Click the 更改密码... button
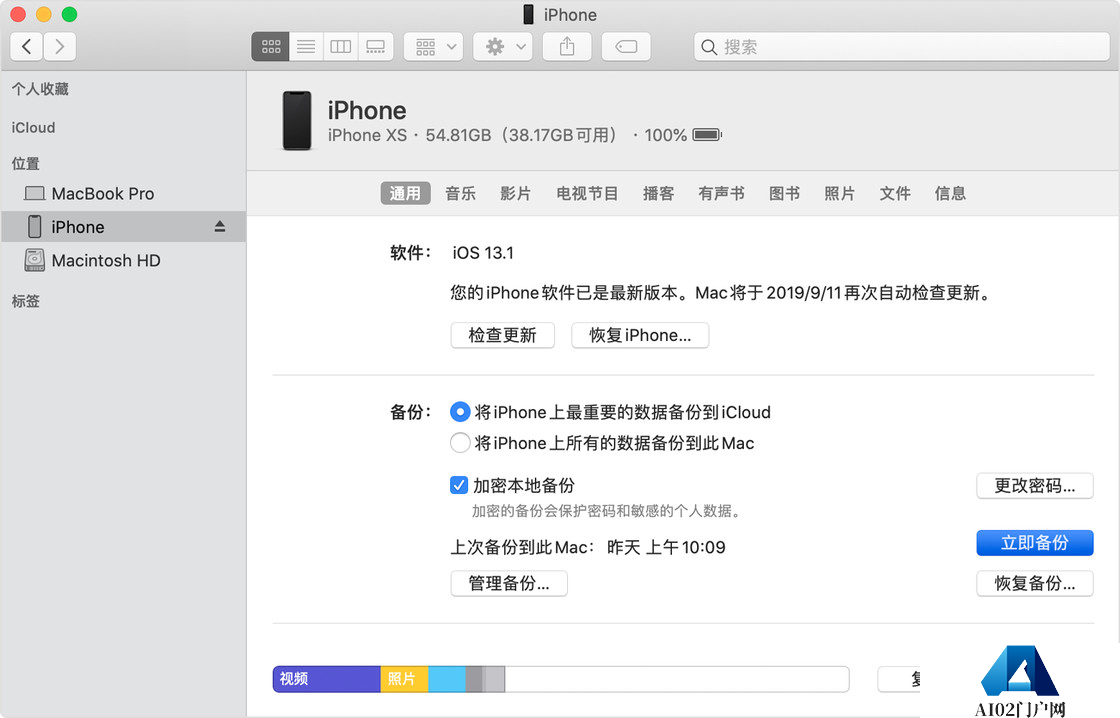 (x=1035, y=486)
